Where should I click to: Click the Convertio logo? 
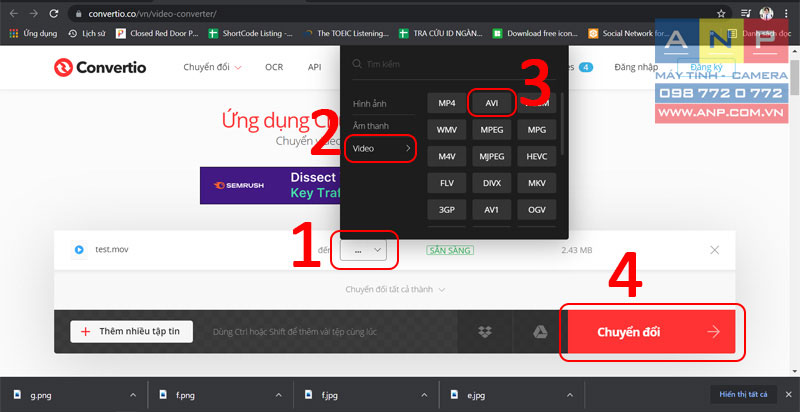(x=100, y=67)
